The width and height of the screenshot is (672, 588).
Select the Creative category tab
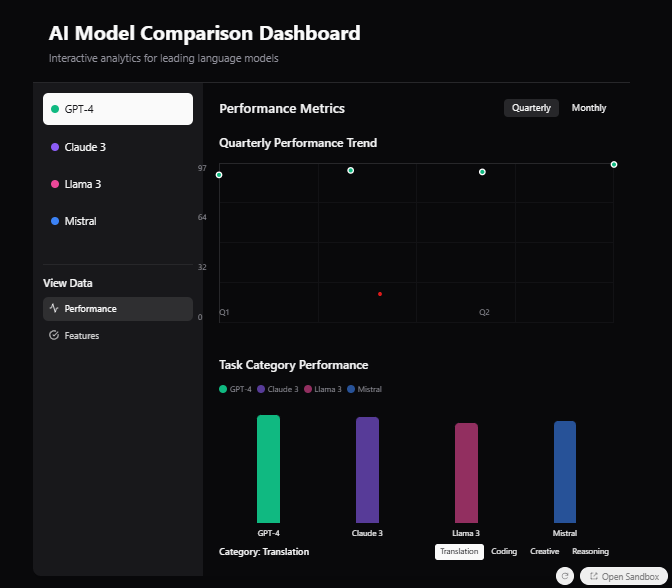click(x=545, y=552)
